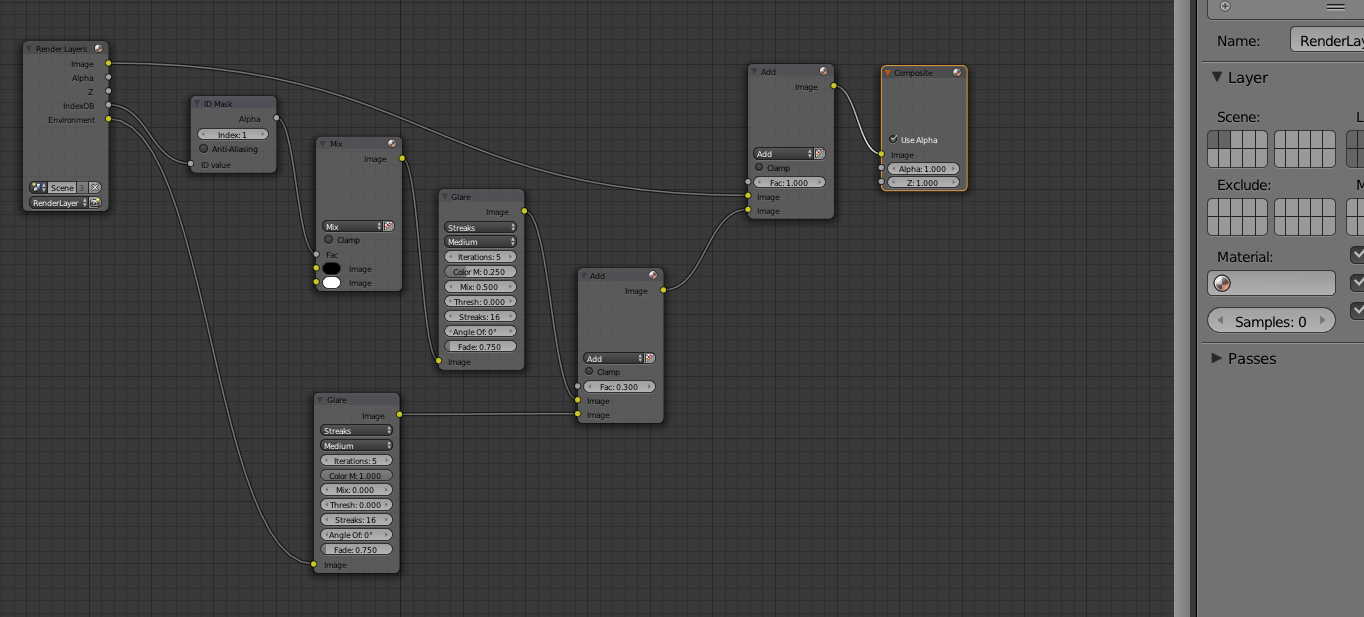
Task: Open Streaks dropdown in Glare node with Color M 0.250
Action: point(481,228)
